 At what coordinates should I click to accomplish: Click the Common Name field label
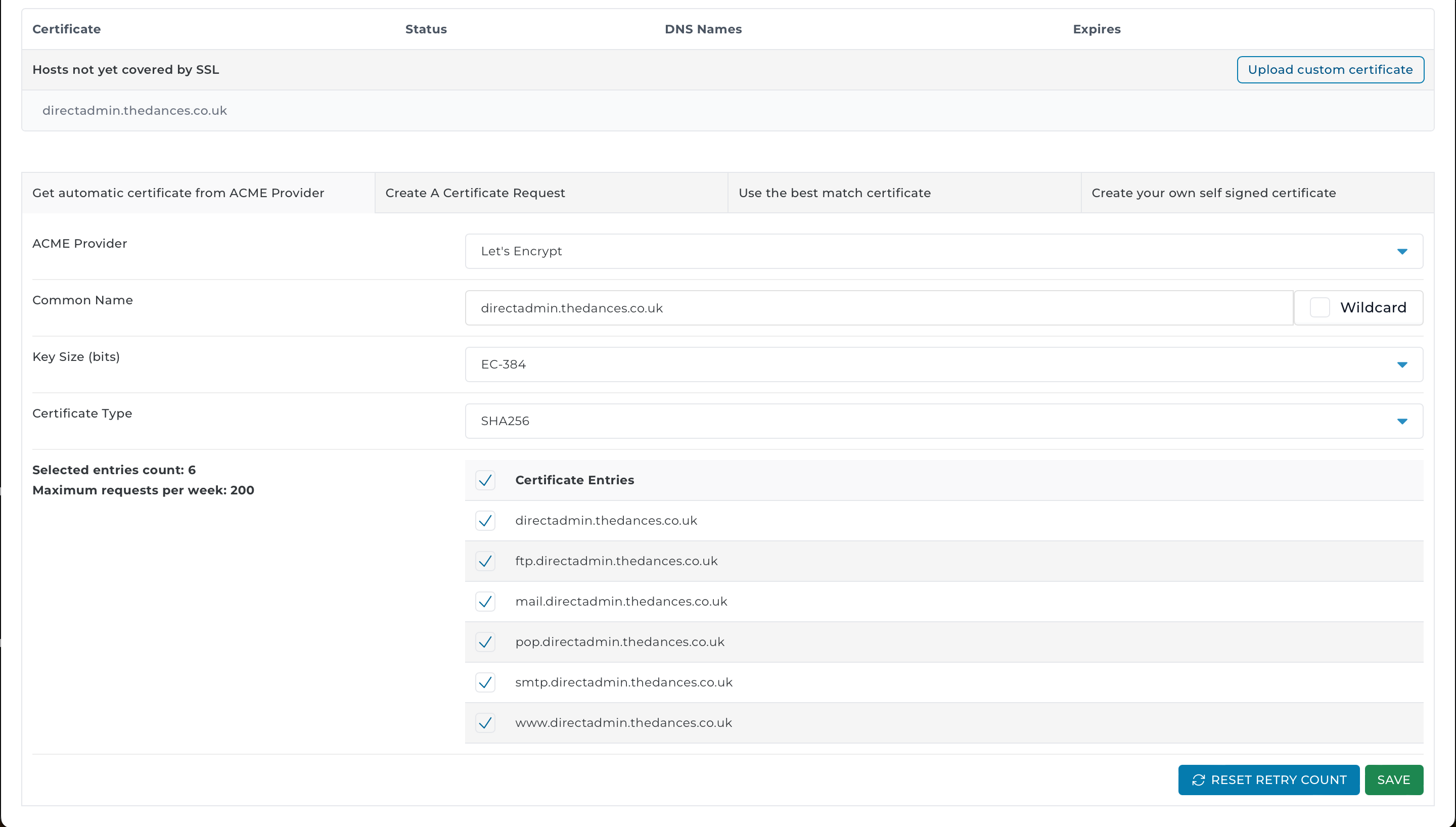click(82, 300)
